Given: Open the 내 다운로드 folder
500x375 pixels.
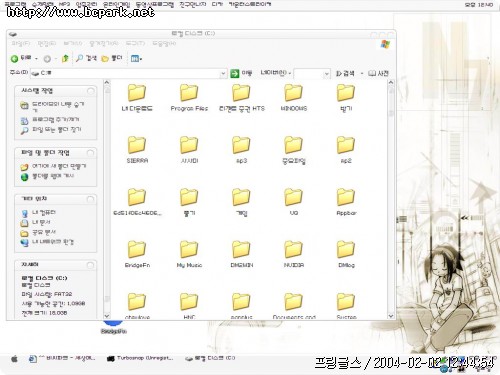Looking at the screenshot, I should pyautogui.click(x=137, y=97).
